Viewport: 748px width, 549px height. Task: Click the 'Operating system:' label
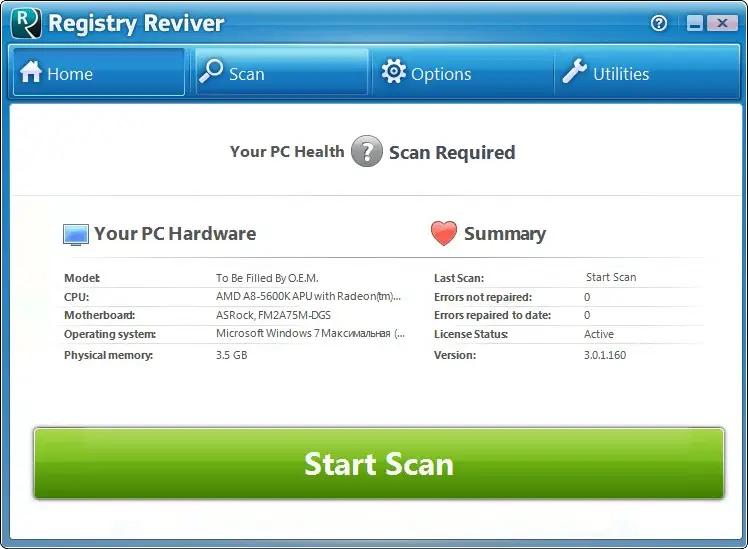pos(110,334)
